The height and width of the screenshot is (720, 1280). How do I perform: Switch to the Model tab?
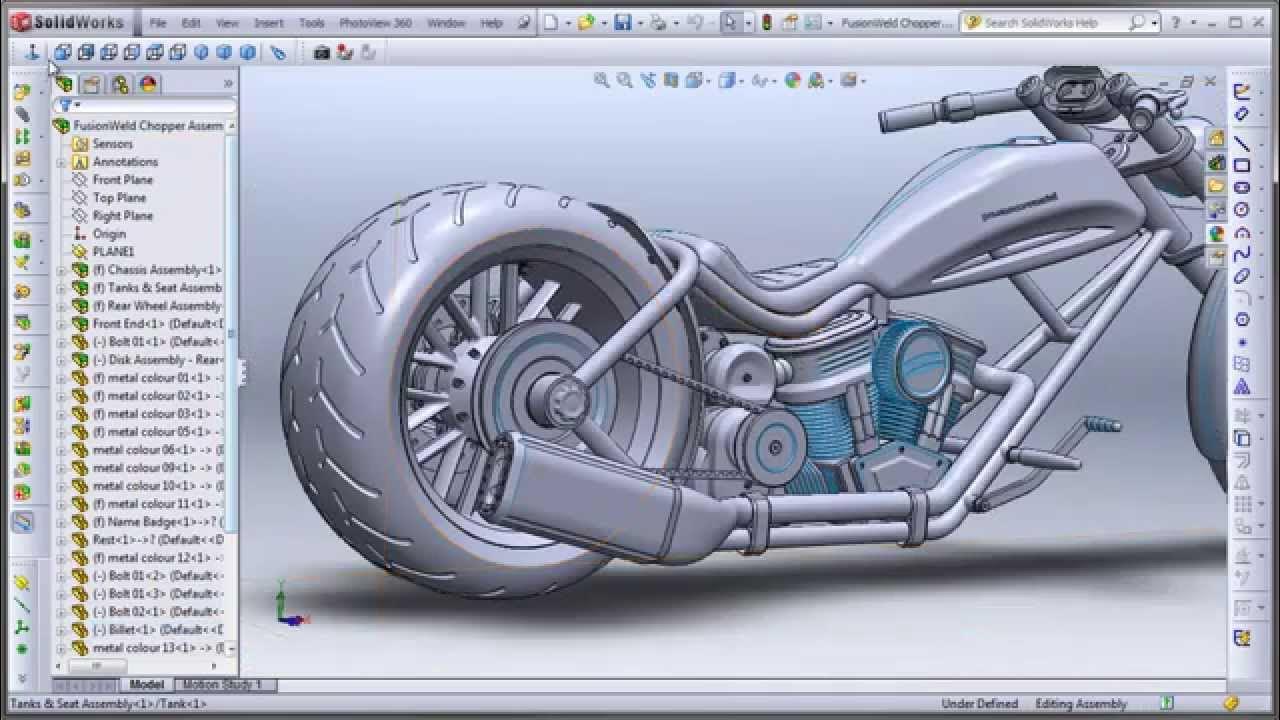[147, 685]
